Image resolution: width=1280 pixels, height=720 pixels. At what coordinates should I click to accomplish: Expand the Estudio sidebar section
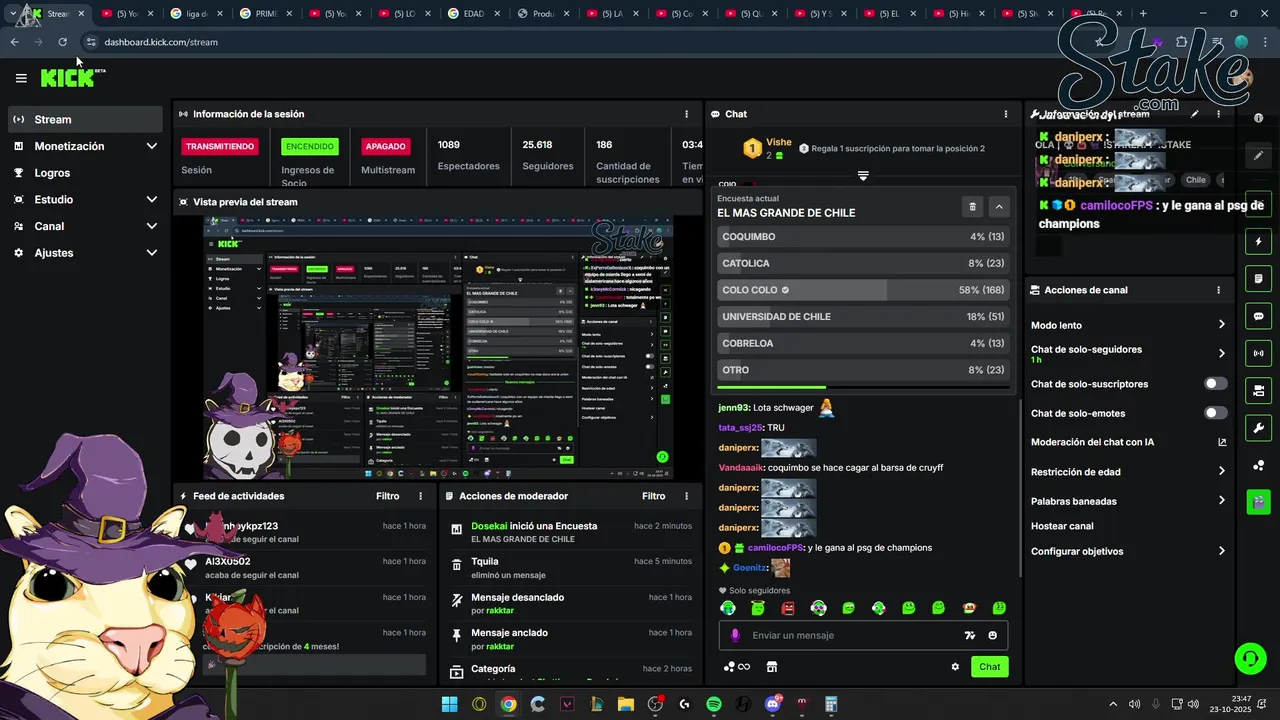[x=85, y=199]
